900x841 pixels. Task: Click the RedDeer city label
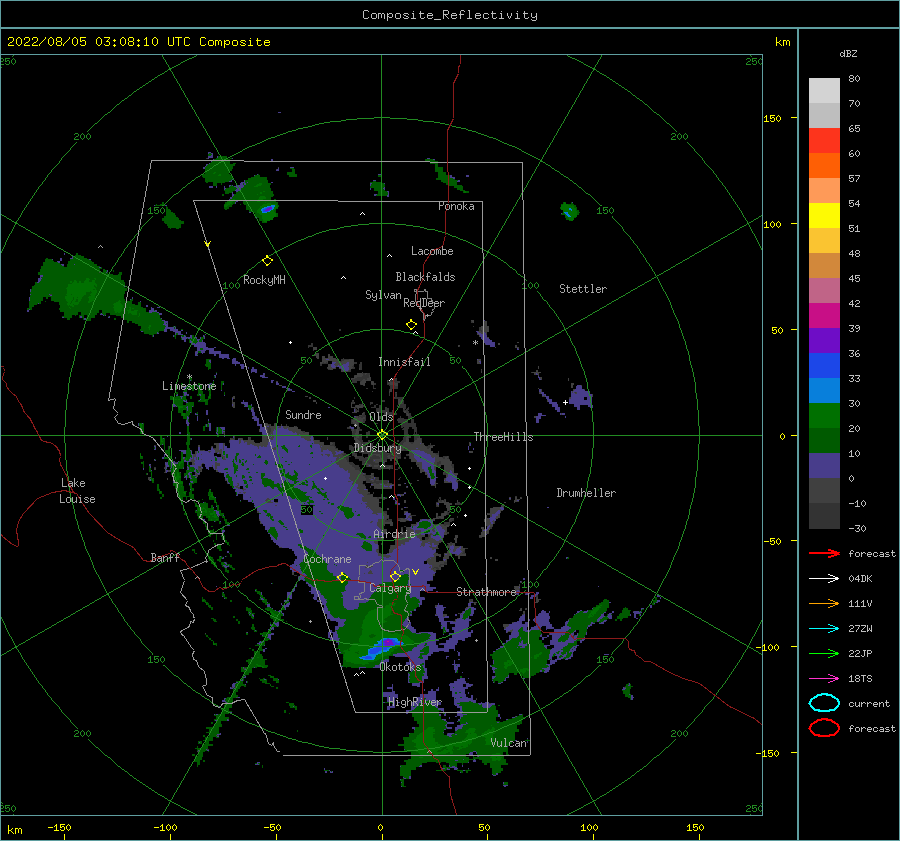coord(424,303)
